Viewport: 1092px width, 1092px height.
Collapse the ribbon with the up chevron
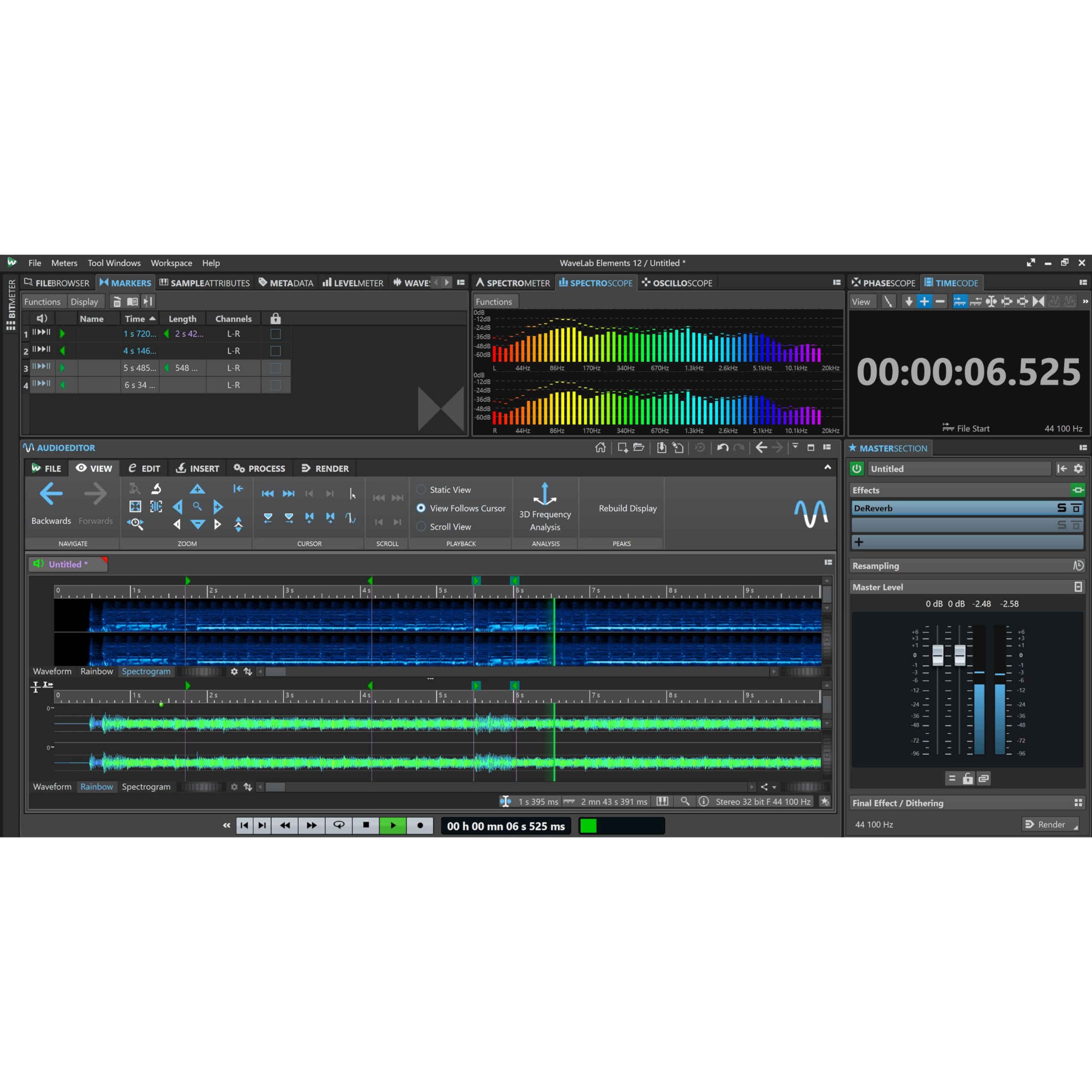tap(828, 468)
